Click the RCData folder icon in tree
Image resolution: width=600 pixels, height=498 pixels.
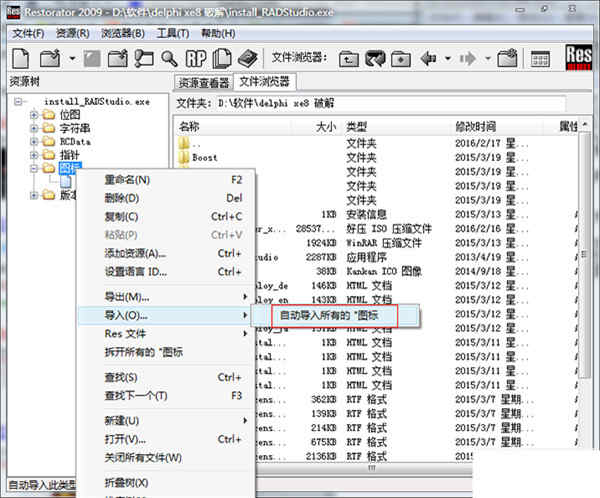pos(49,141)
